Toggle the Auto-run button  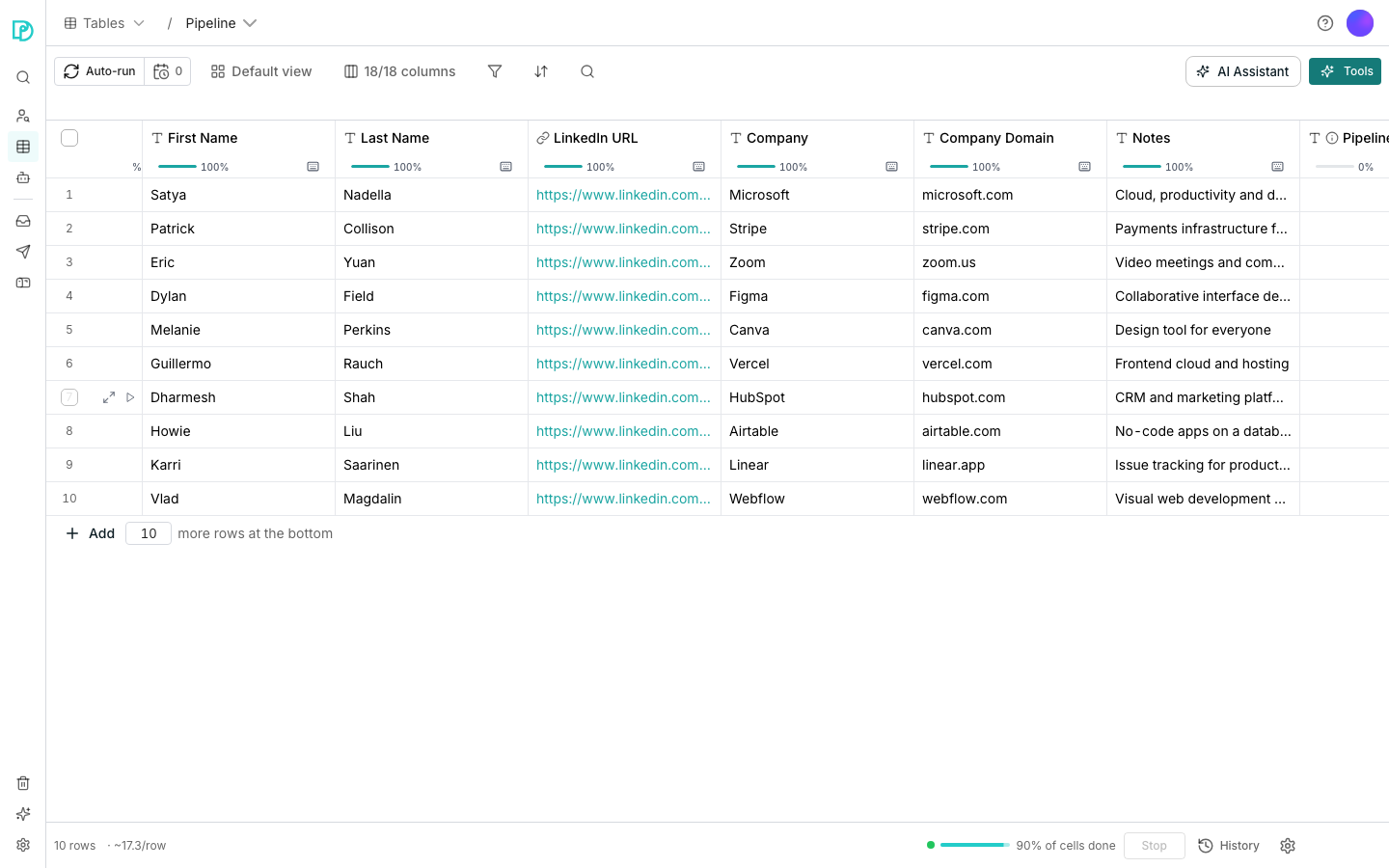pyautogui.click(x=99, y=71)
